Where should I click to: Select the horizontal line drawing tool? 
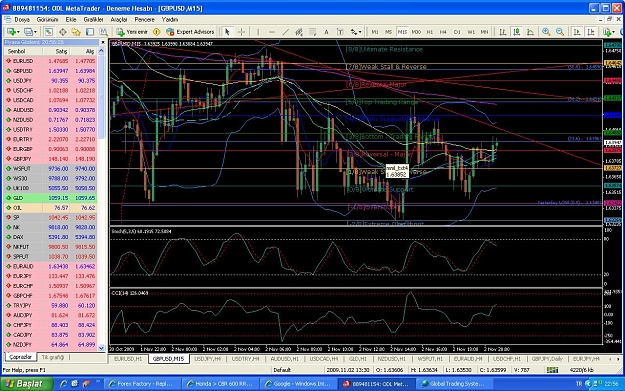(x=272, y=32)
